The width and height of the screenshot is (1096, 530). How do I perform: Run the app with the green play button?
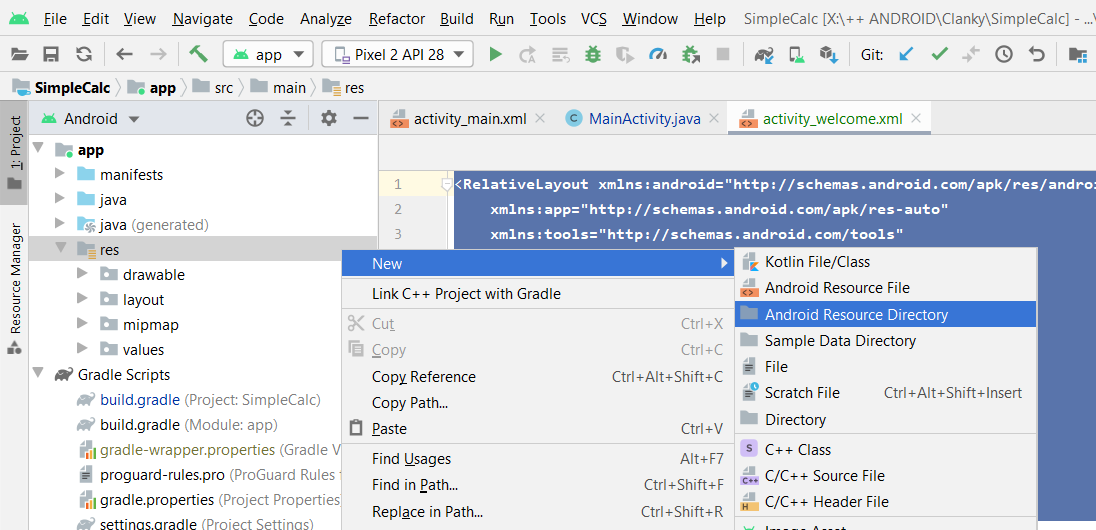pos(495,55)
